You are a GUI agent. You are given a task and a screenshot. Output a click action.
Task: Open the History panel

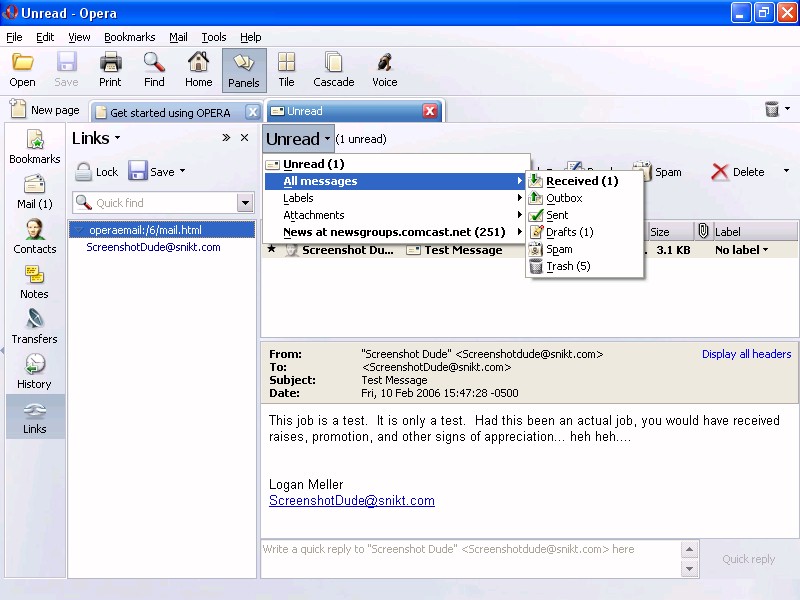pyautogui.click(x=34, y=372)
